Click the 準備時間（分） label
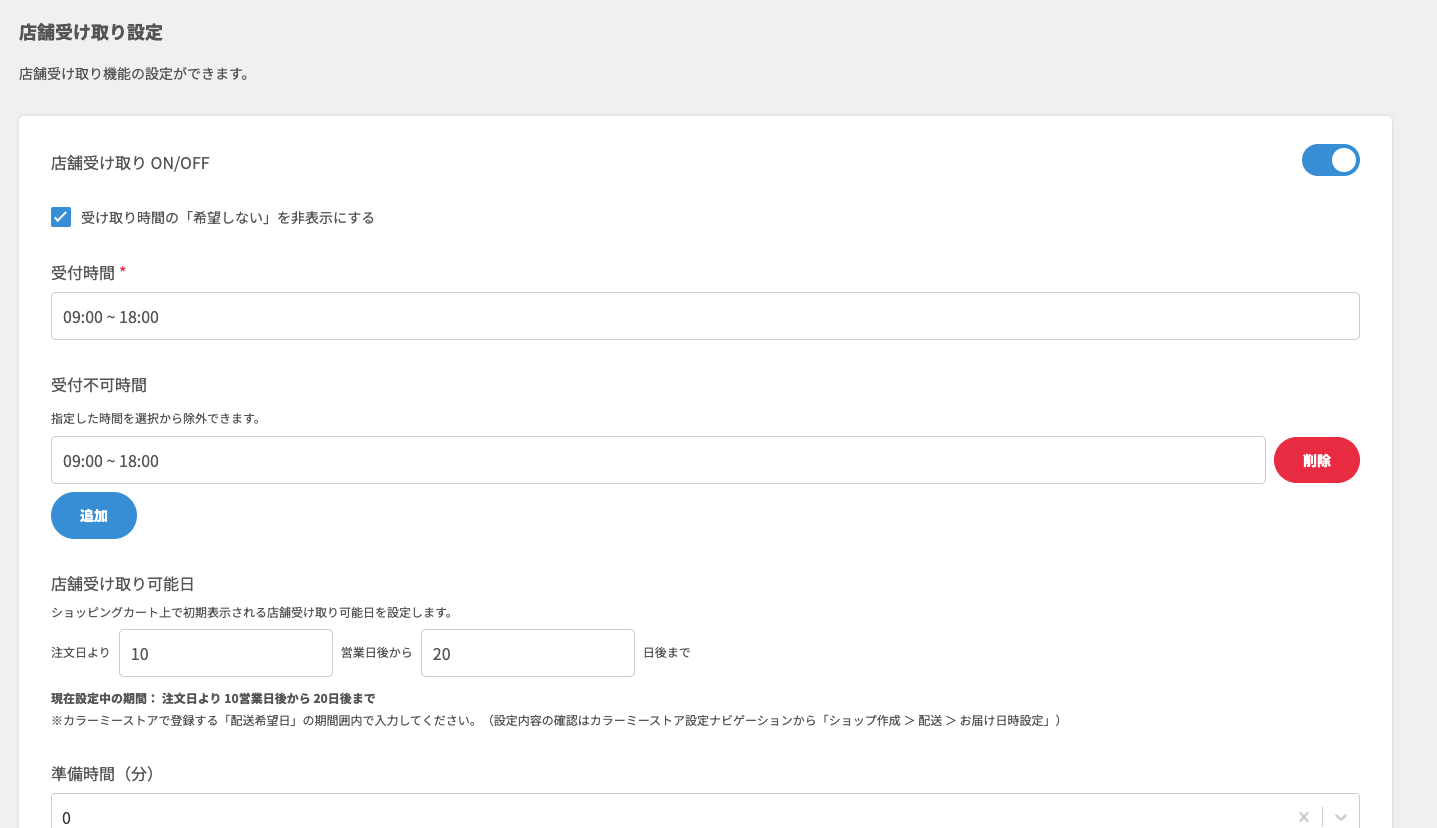Image resolution: width=1437 pixels, height=828 pixels. [x=103, y=774]
